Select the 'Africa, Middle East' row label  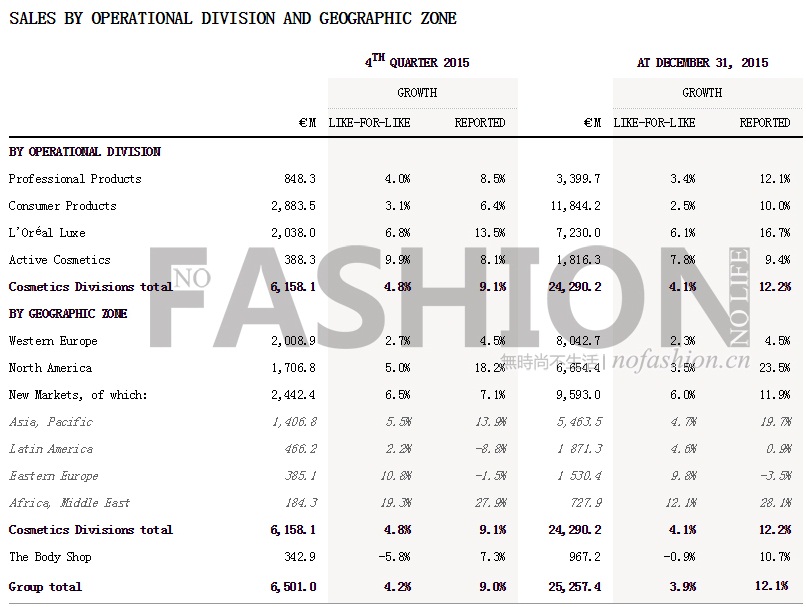69,503
